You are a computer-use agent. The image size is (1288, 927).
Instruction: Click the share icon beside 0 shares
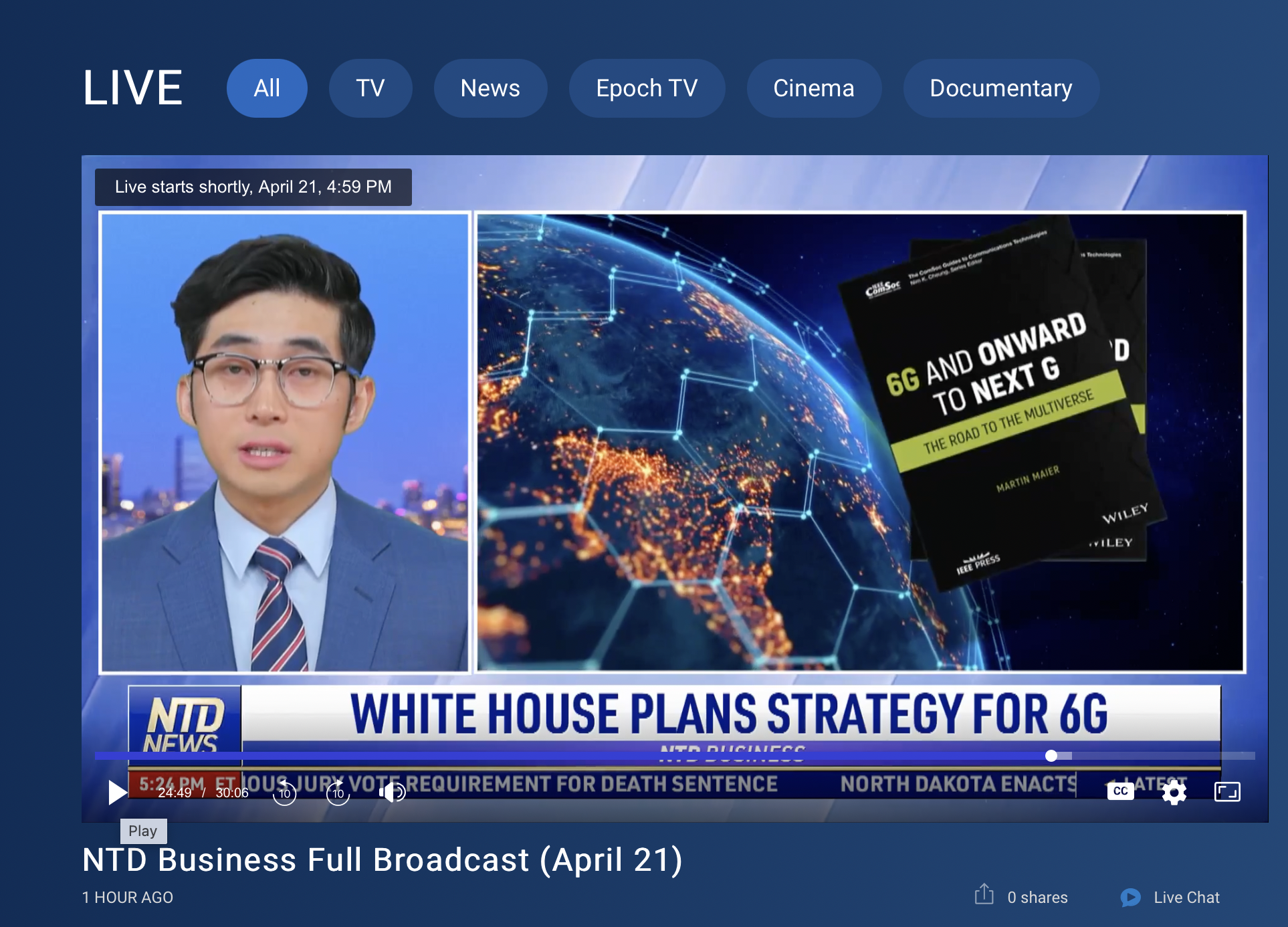coord(984,894)
